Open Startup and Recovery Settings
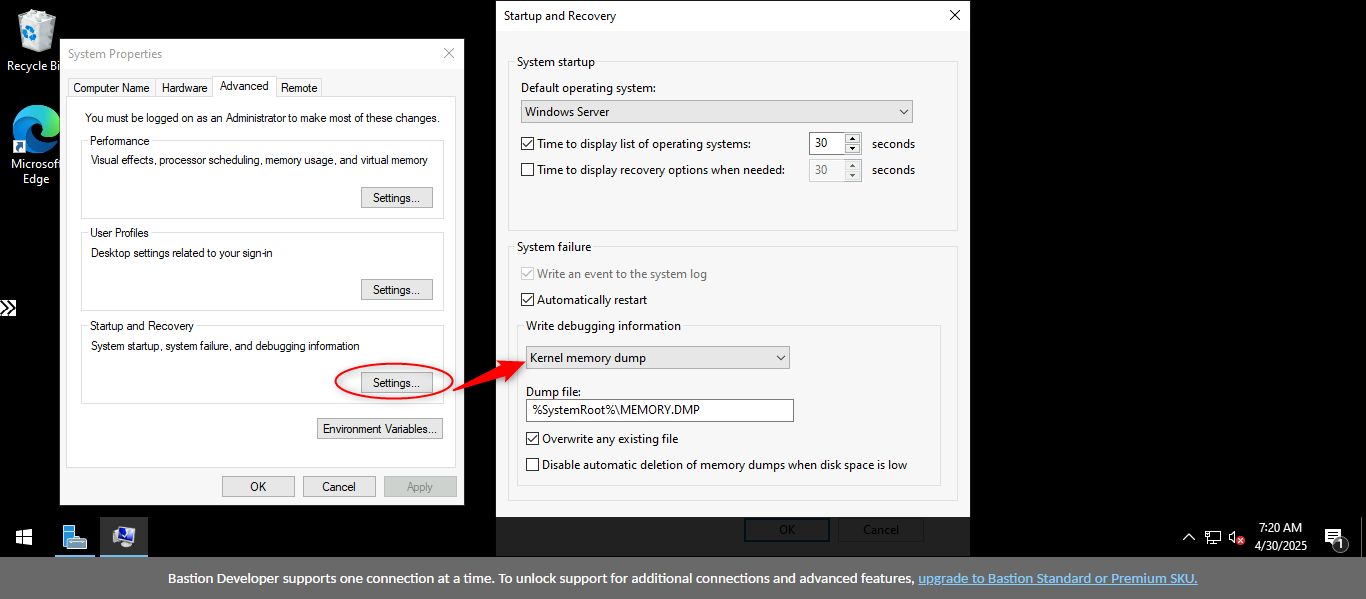1366x599 pixels. click(397, 383)
